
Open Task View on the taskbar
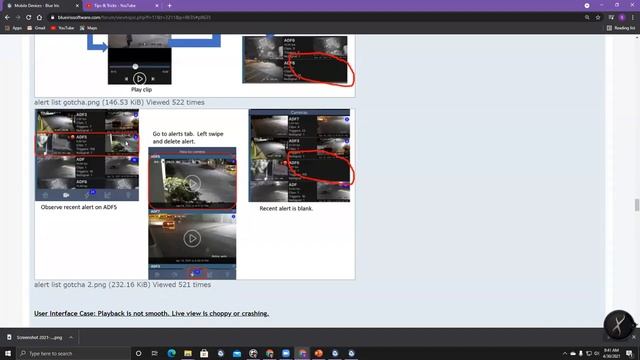(155, 353)
